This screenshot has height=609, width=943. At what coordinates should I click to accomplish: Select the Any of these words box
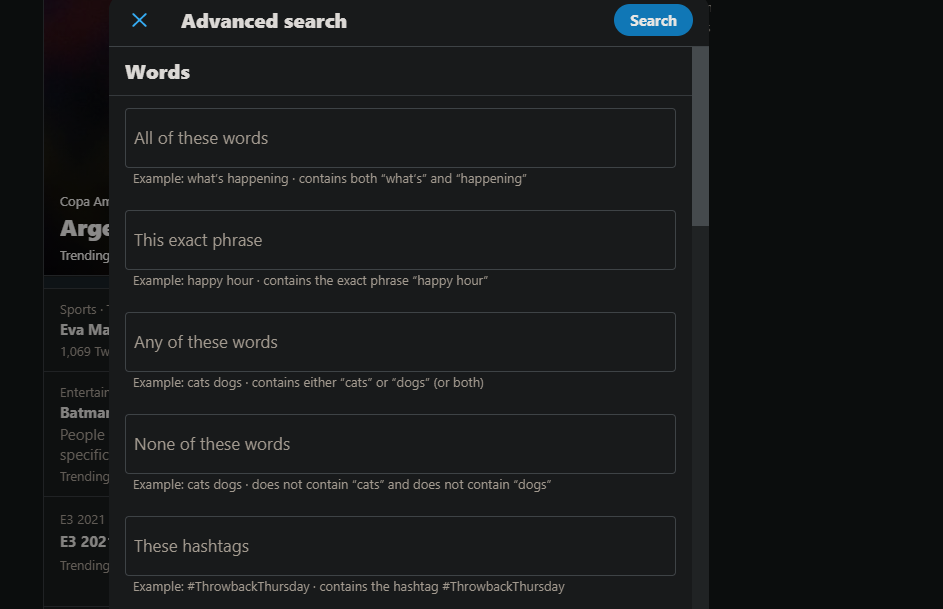(x=400, y=342)
